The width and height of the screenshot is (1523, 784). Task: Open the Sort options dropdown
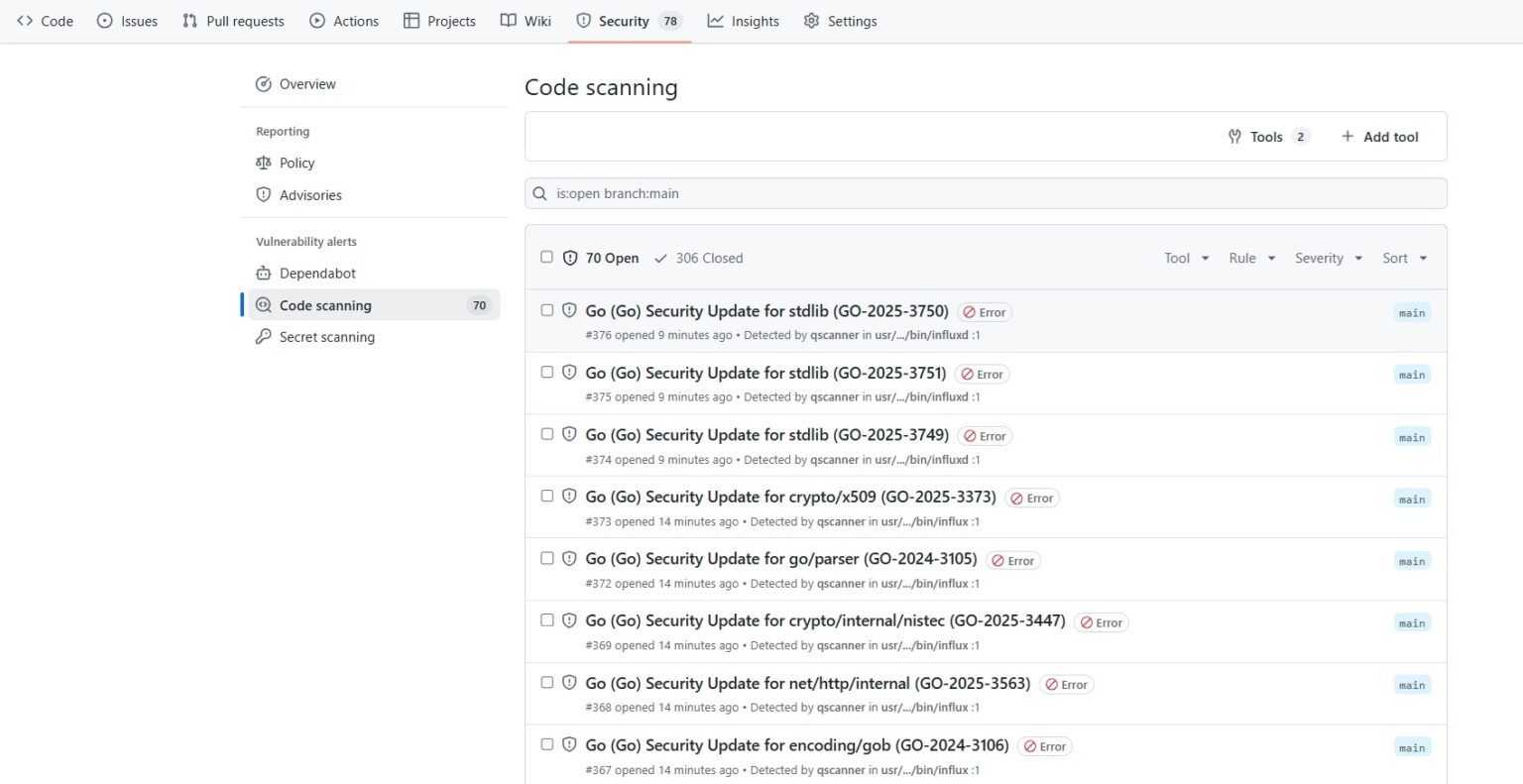coord(1403,258)
